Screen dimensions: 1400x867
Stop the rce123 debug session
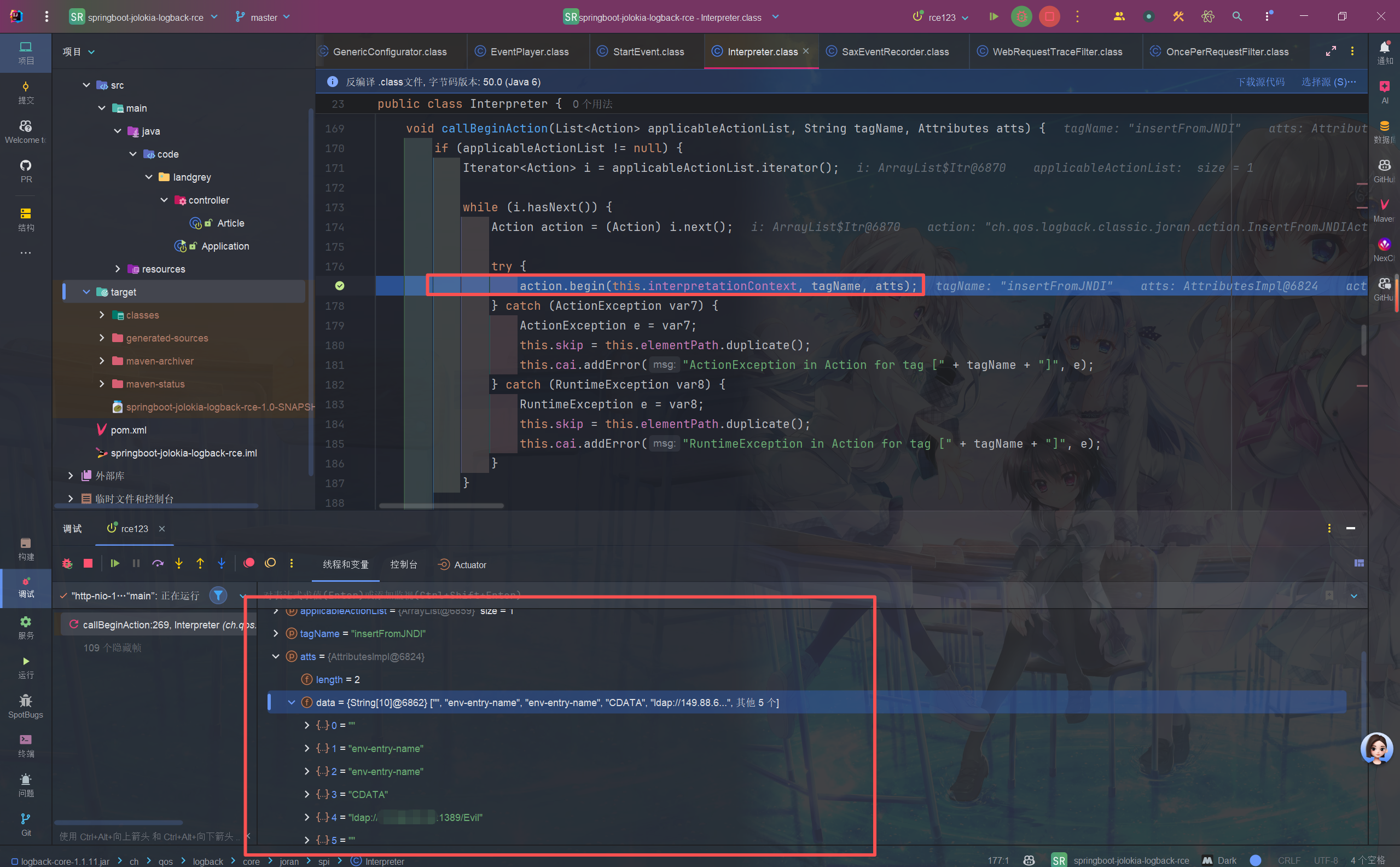pyautogui.click(x=88, y=564)
